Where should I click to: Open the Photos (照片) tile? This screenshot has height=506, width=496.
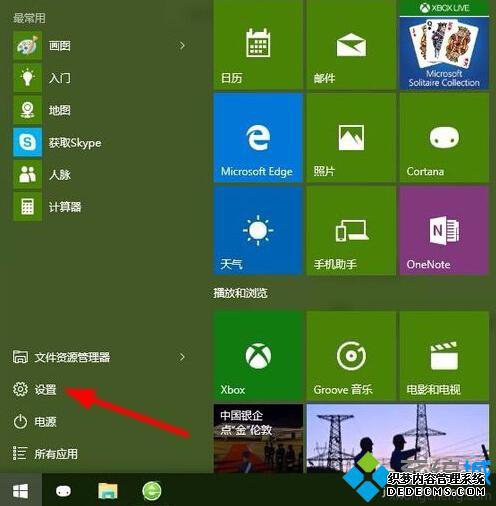pos(351,138)
